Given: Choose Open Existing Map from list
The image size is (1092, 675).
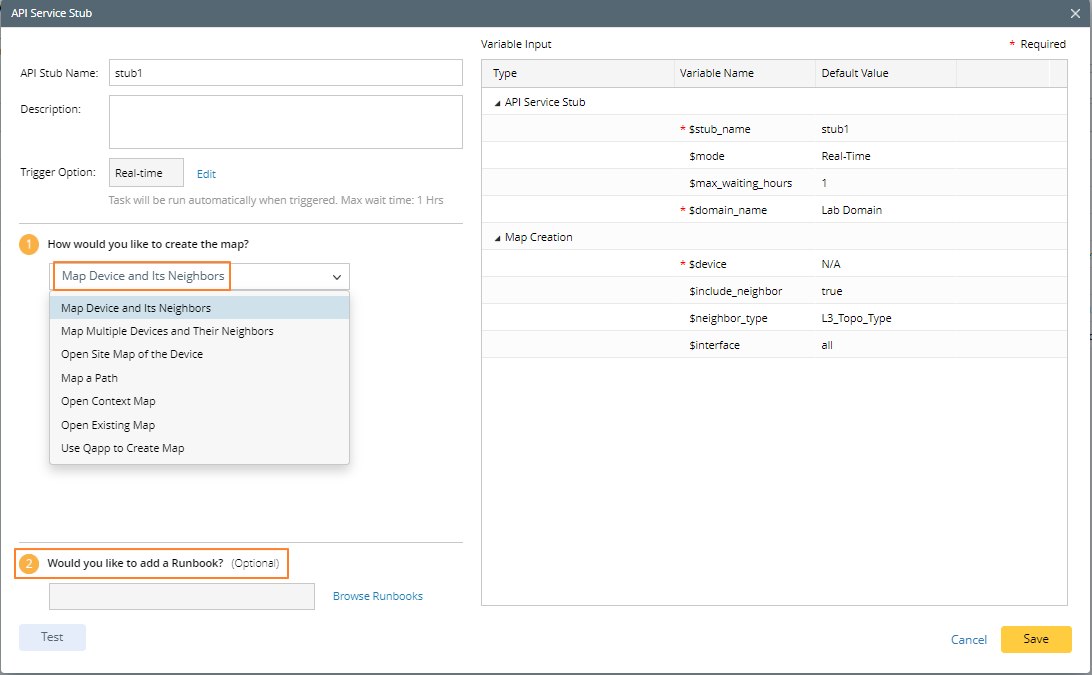Looking at the screenshot, I should pos(108,425).
